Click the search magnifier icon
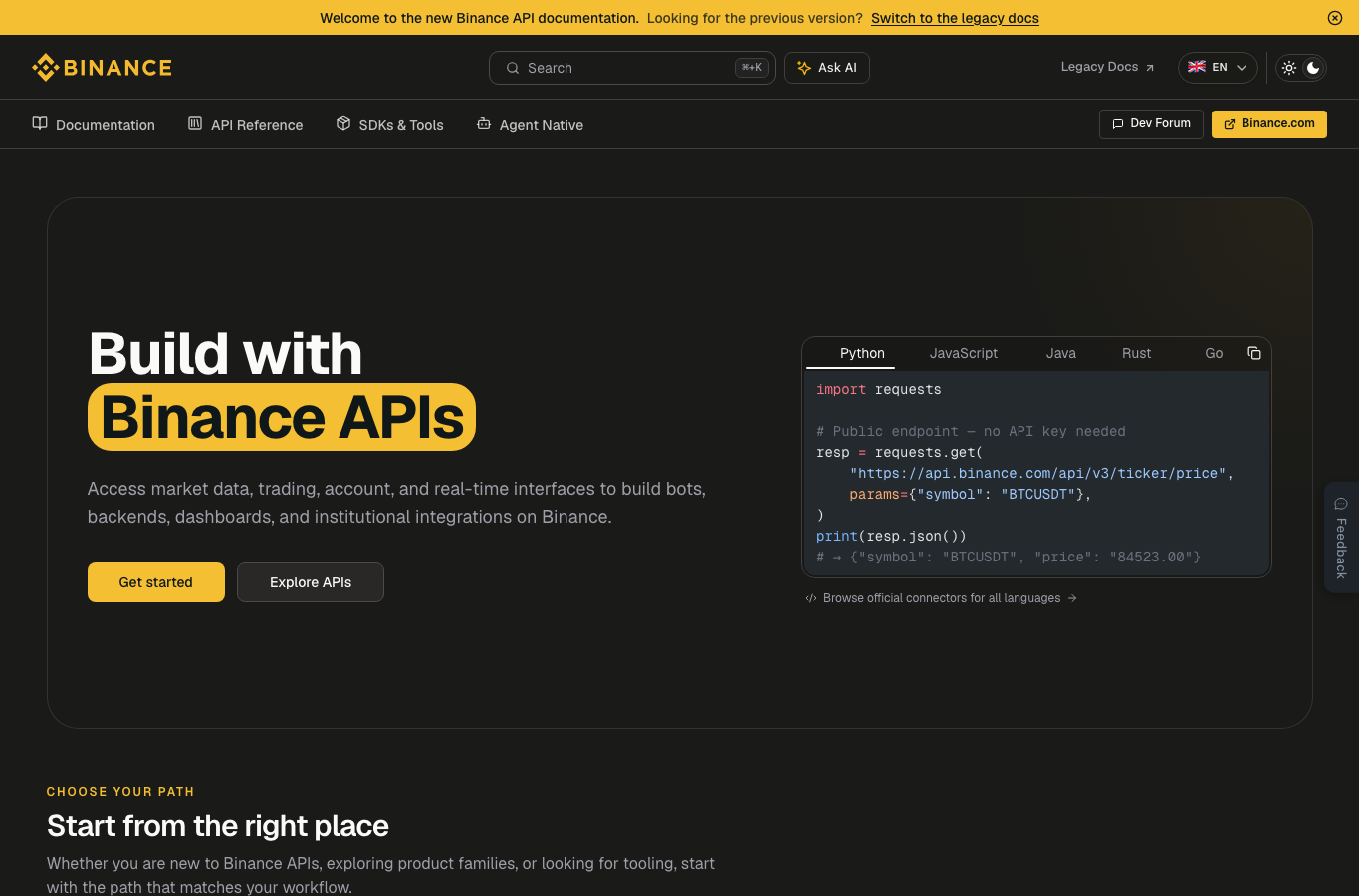The width and height of the screenshot is (1359, 896). pos(513,68)
